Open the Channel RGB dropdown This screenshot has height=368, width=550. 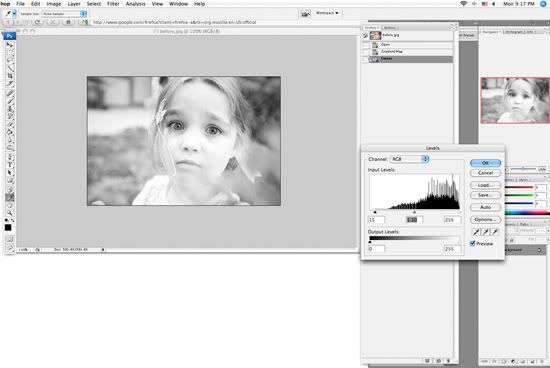click(409, 159)
